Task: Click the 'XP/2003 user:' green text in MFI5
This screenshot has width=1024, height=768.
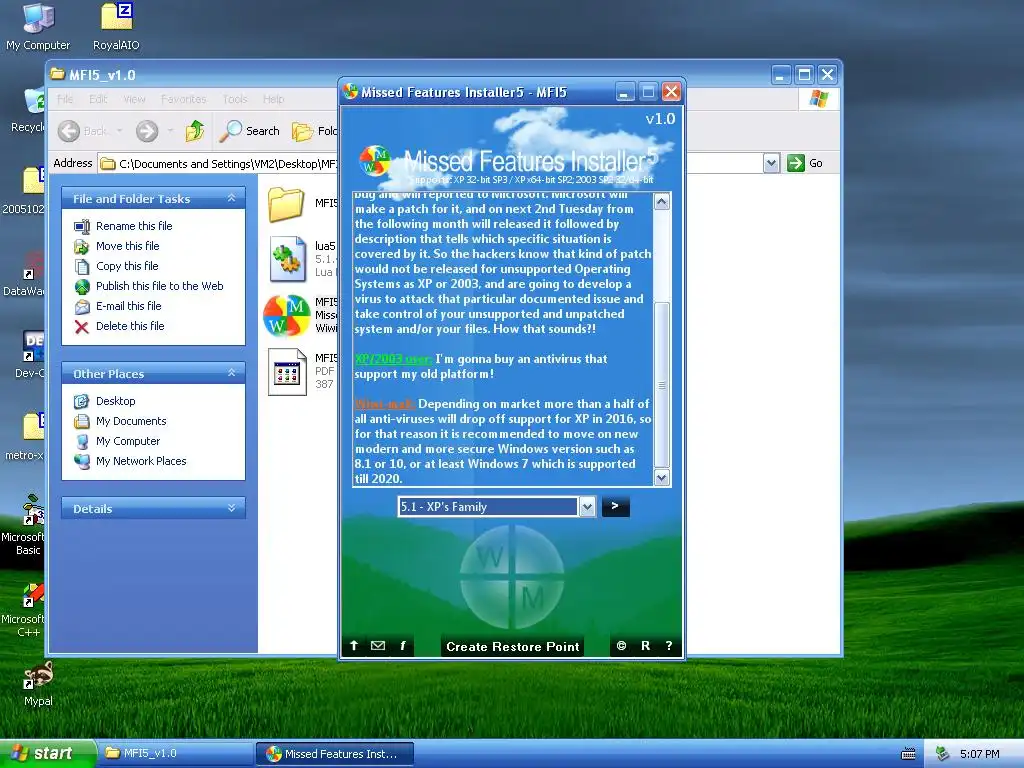Action: coord(392,359)
